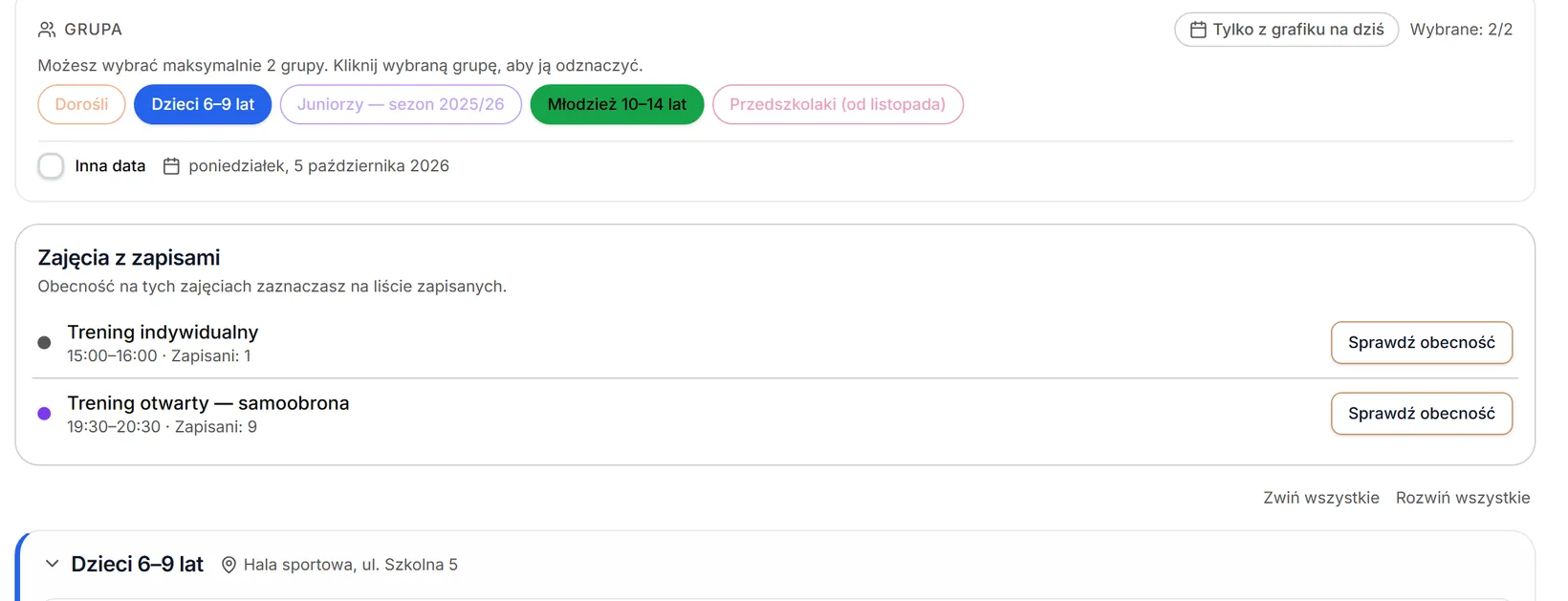Click Zwiń wszystkie to collapse all
The height and width of the screenshot is (601, 1568).
pyautogui.click(x=1321, y=498)
